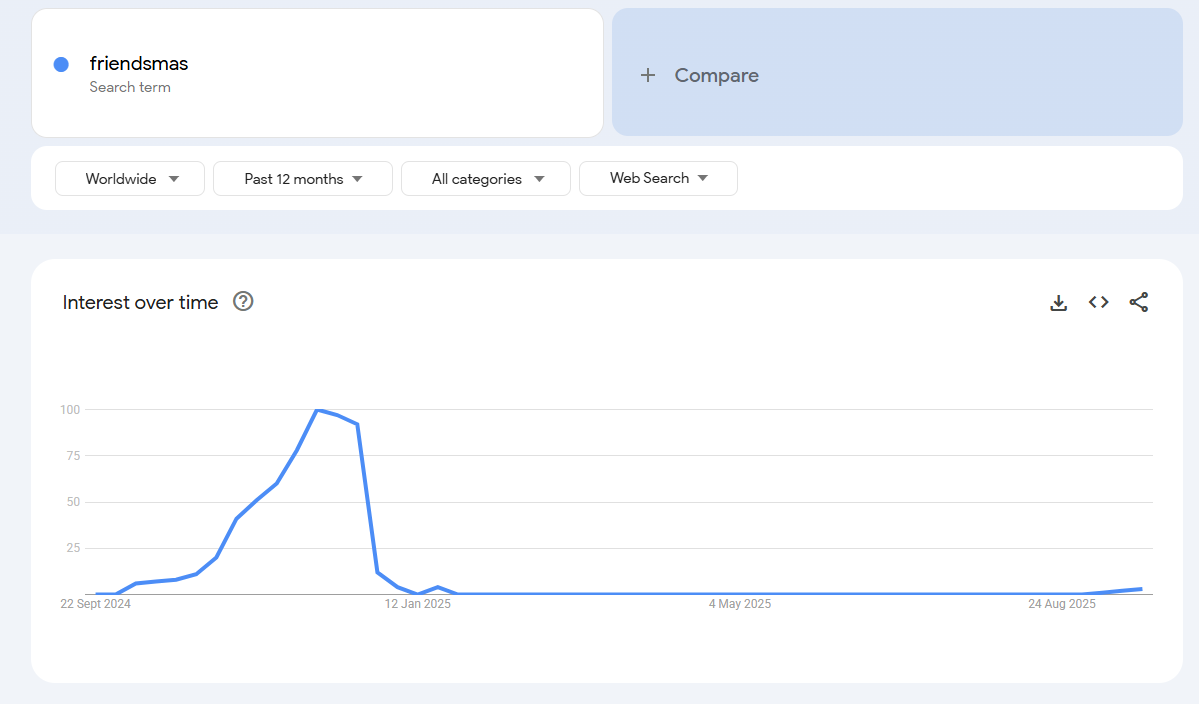This screenshot has width=1199, height=704.
Task: Edit the friendsmas search term field
Action: [x=317, y=73]
